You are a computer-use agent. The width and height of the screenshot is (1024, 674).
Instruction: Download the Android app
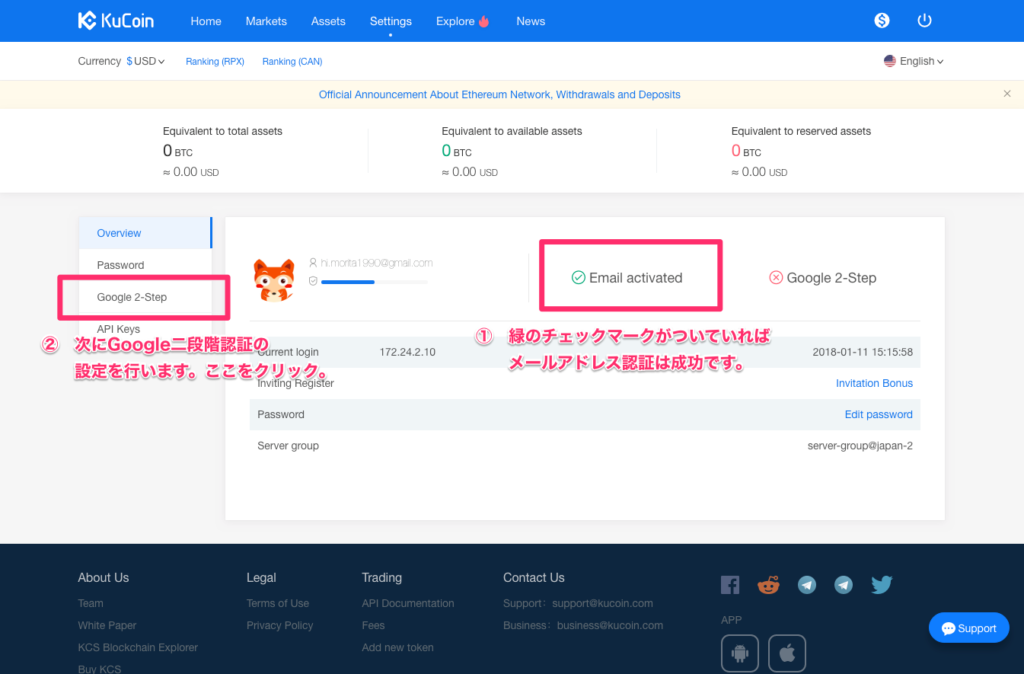[740, 653]
